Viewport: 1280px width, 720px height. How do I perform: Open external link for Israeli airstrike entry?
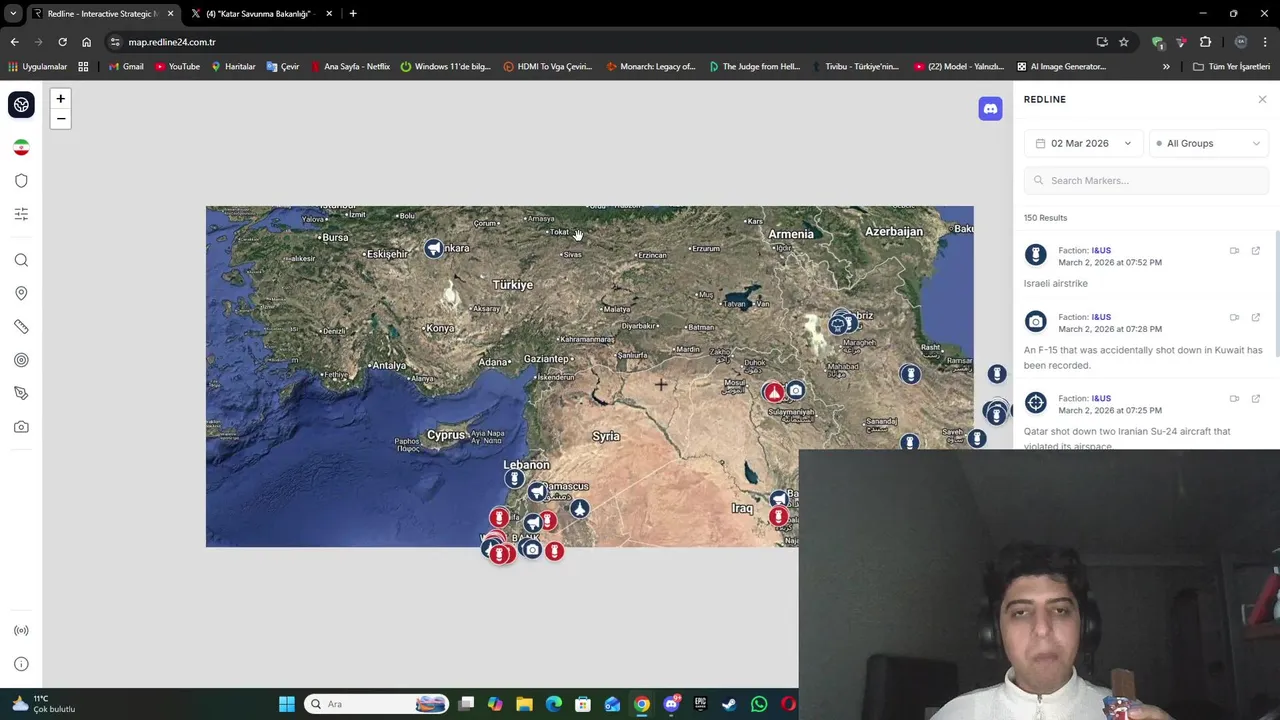(1256, 251)
